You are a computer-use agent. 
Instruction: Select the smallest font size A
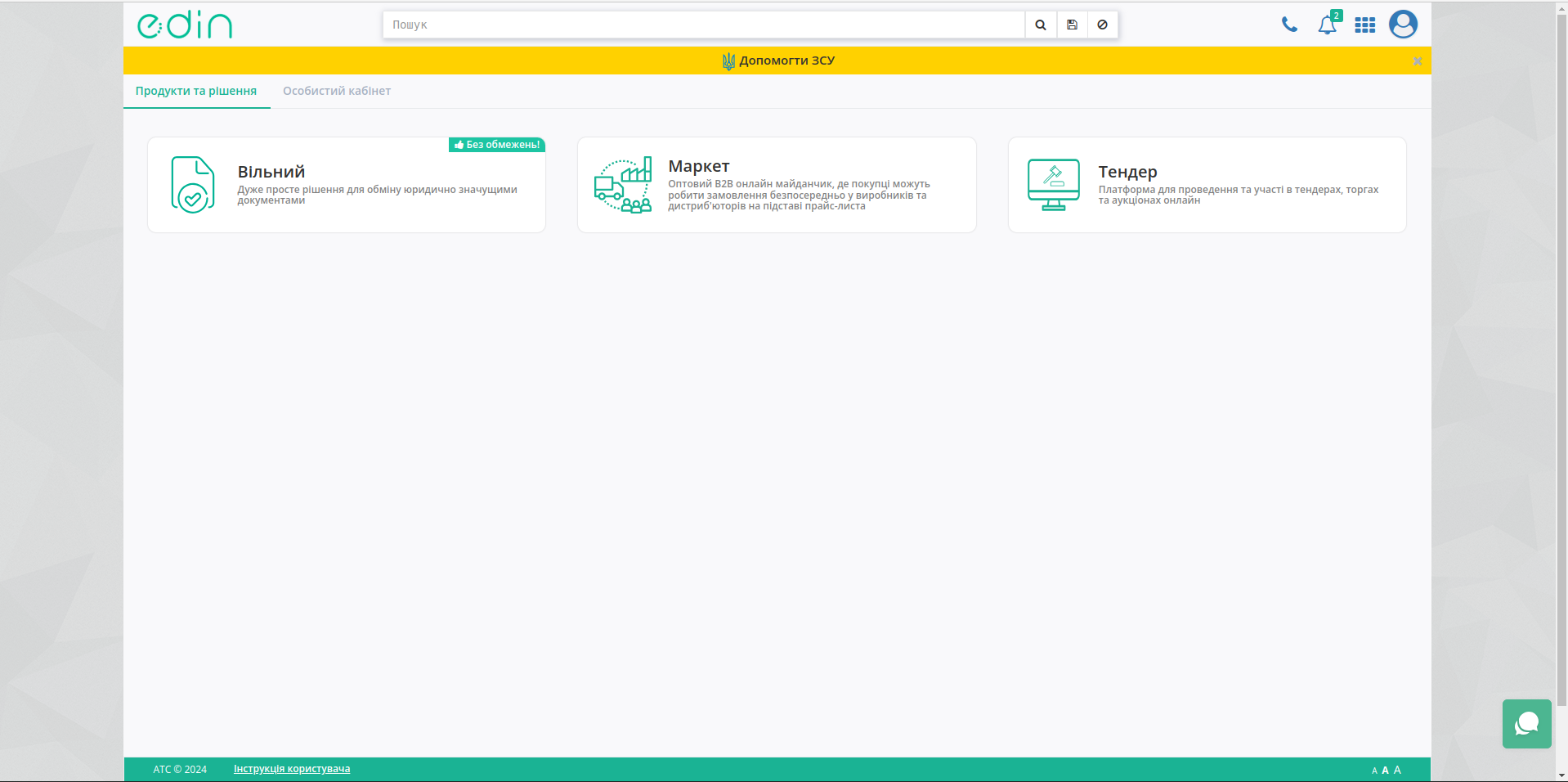(1374, 771)
